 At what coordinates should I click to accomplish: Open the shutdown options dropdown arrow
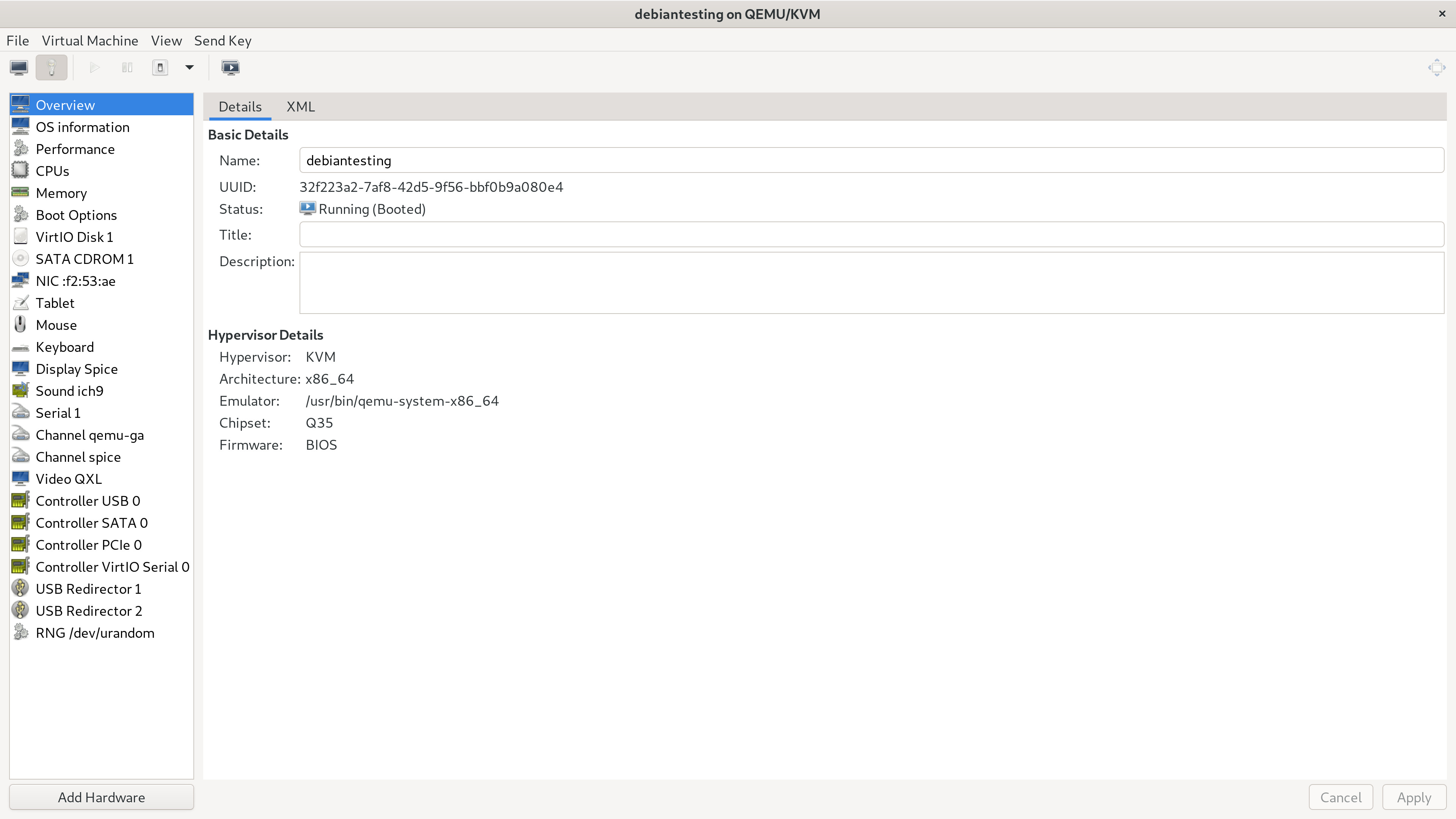click(189, 68)
